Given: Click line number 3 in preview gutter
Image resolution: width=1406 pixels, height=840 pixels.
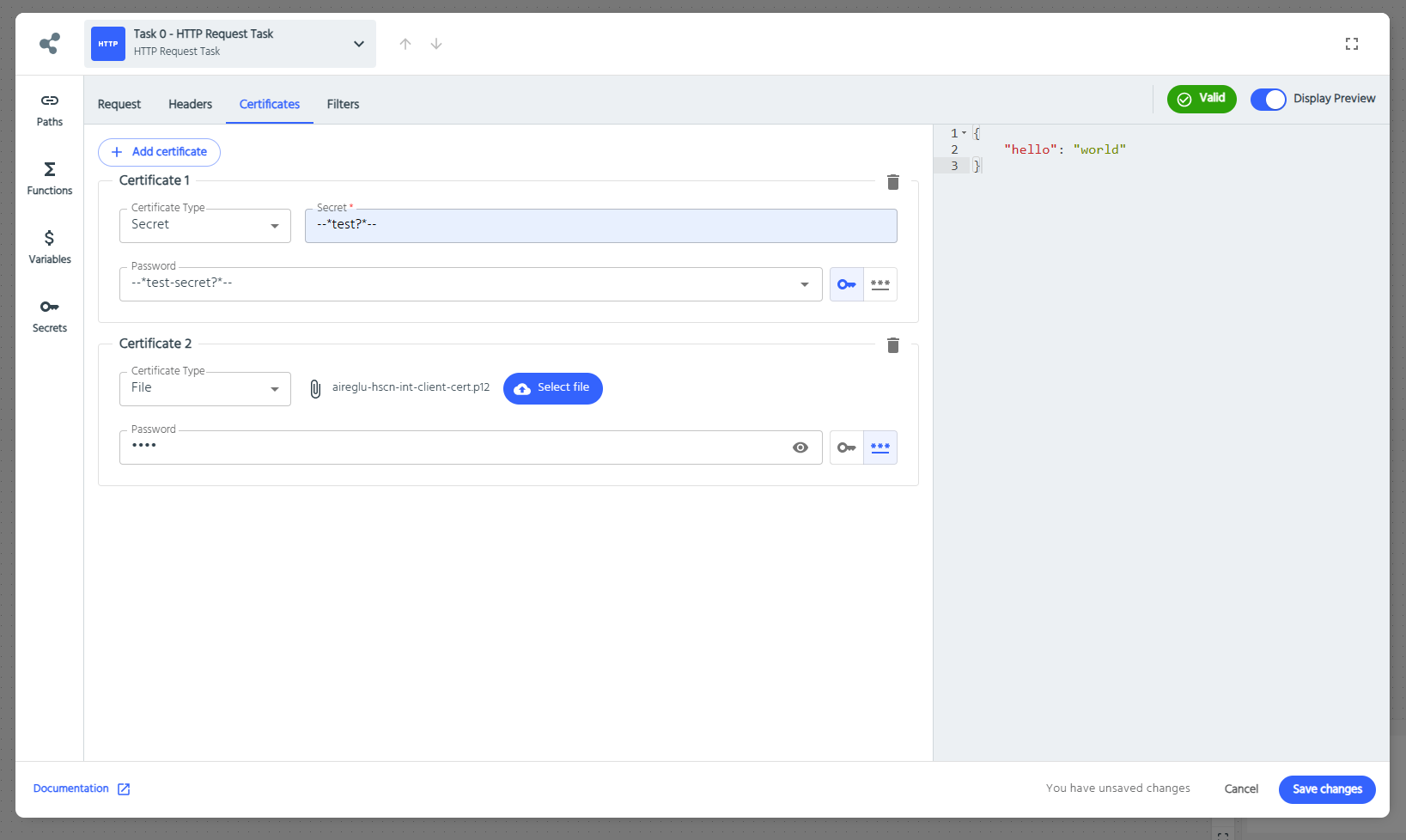Looking at the screenshot, I should (x=954, y=166).
